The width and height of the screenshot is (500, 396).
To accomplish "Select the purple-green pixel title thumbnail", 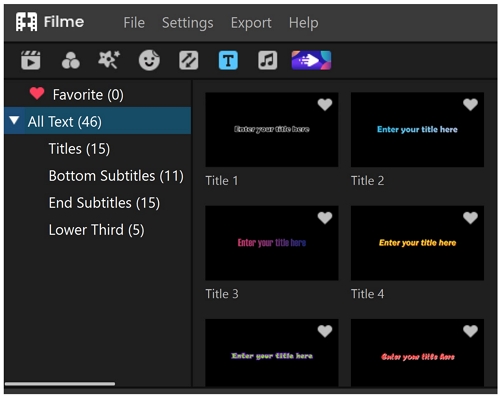I will click(x=272, y=353).
